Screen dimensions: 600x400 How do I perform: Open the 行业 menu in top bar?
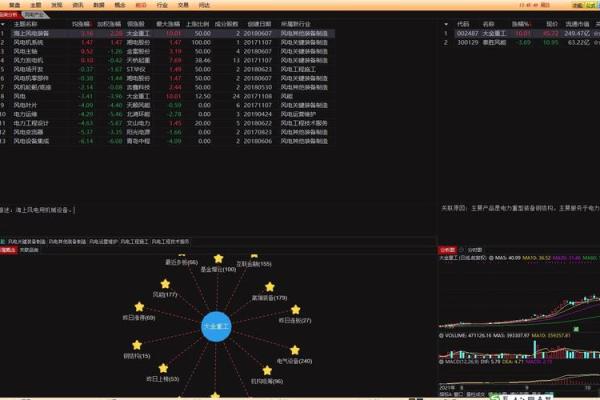click(x=161, y=5)
